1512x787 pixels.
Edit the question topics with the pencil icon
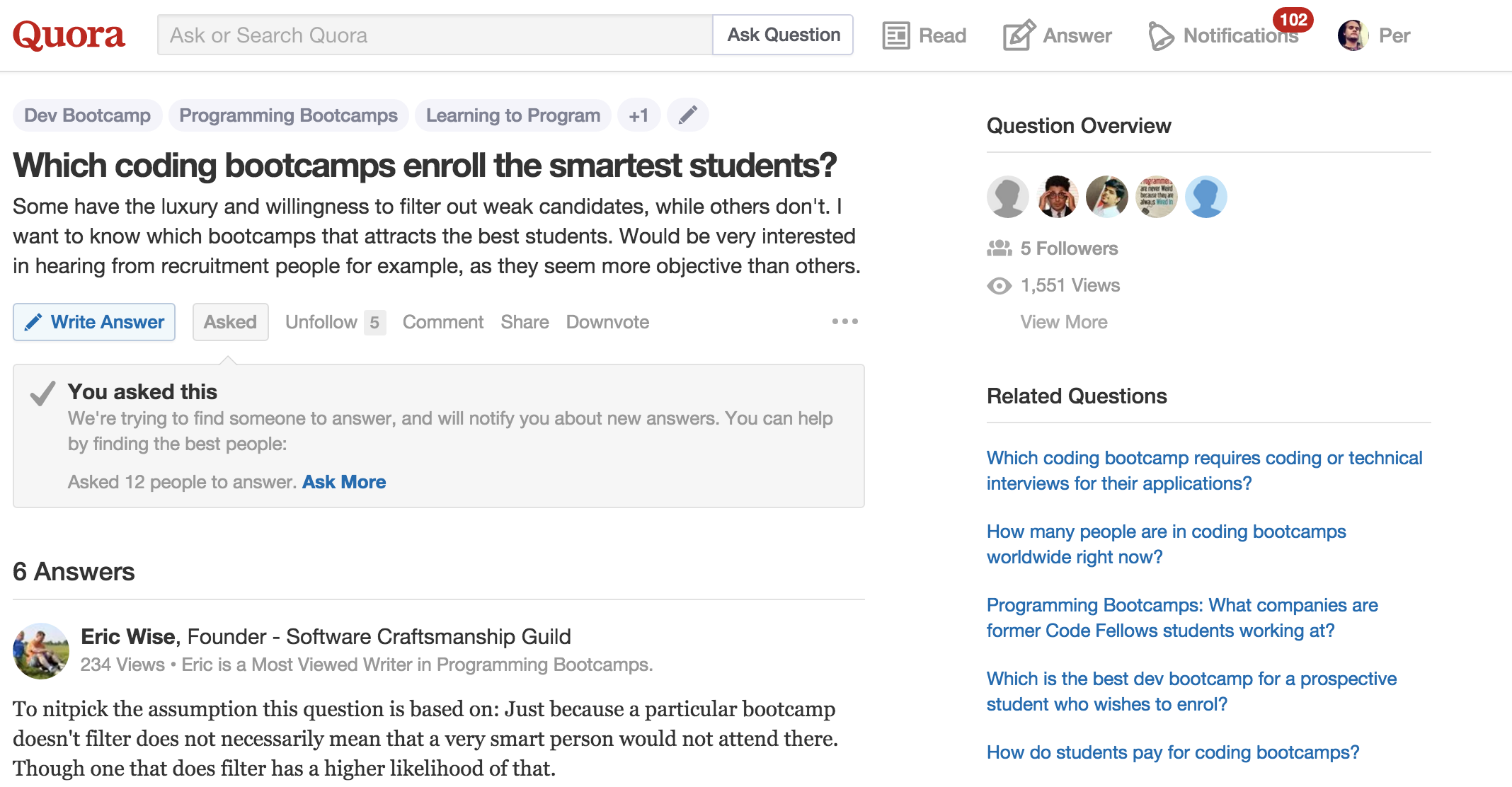[687, 115]
